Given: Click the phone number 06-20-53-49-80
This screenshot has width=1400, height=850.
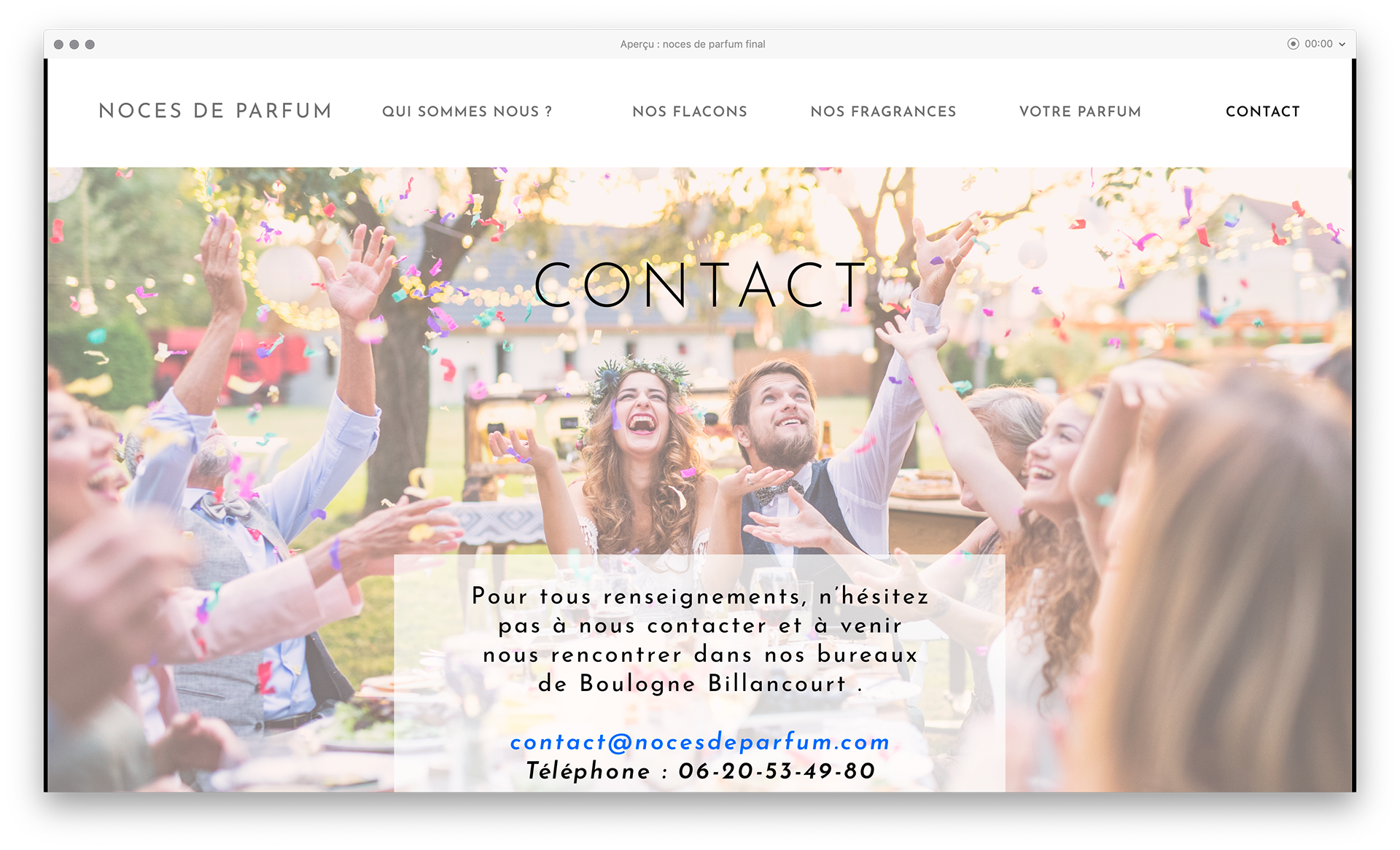Looking at the screenshot, I should 777,771.
